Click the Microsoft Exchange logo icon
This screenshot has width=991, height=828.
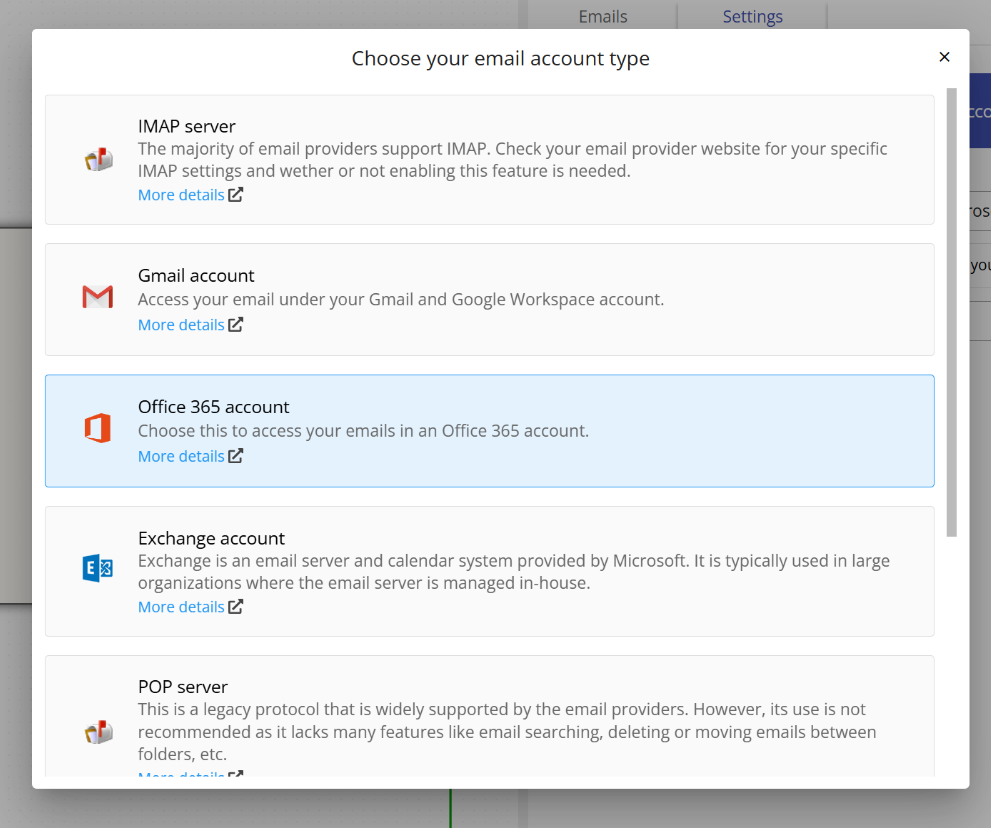[97, 567]
